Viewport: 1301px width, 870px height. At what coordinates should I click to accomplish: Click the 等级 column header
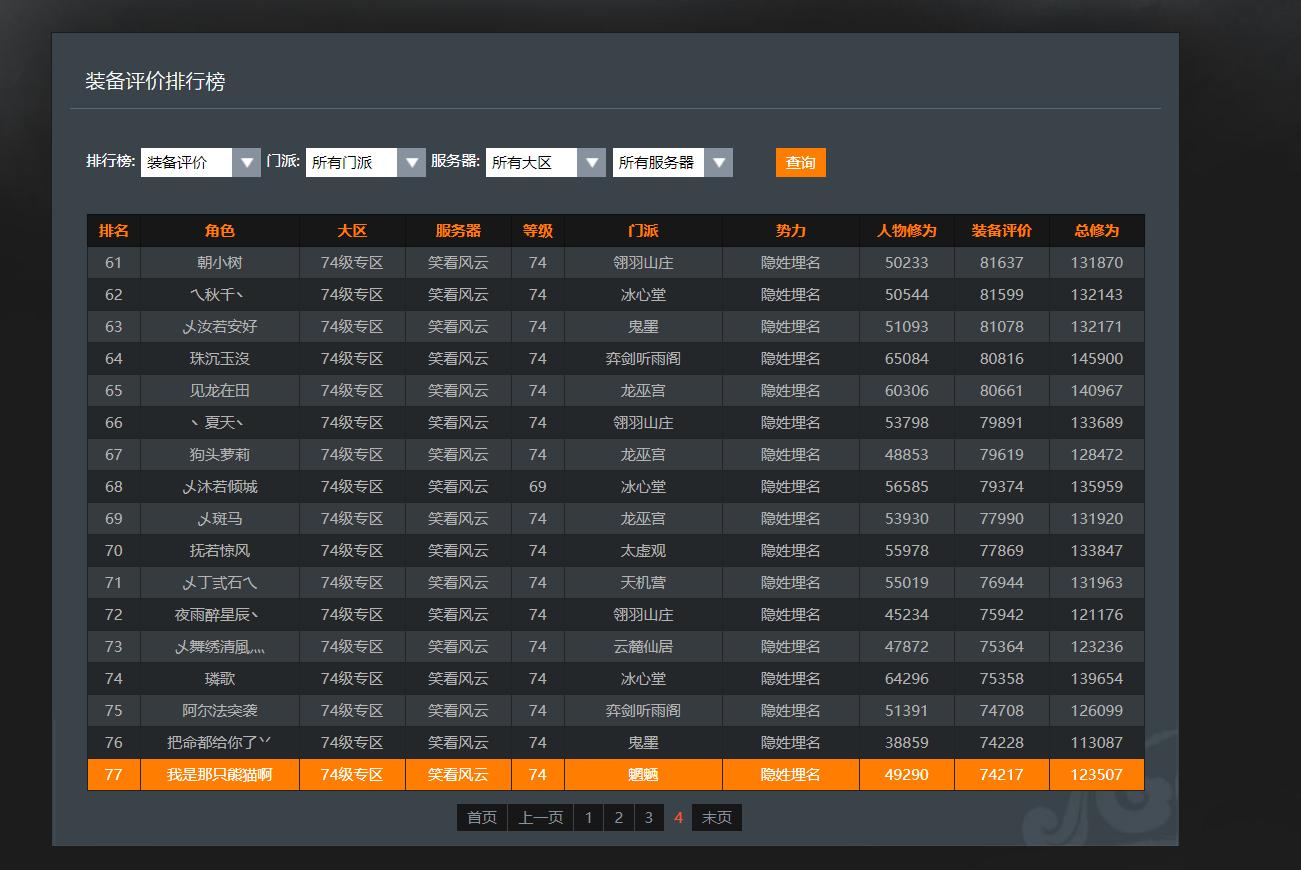[x=538, y=231]
